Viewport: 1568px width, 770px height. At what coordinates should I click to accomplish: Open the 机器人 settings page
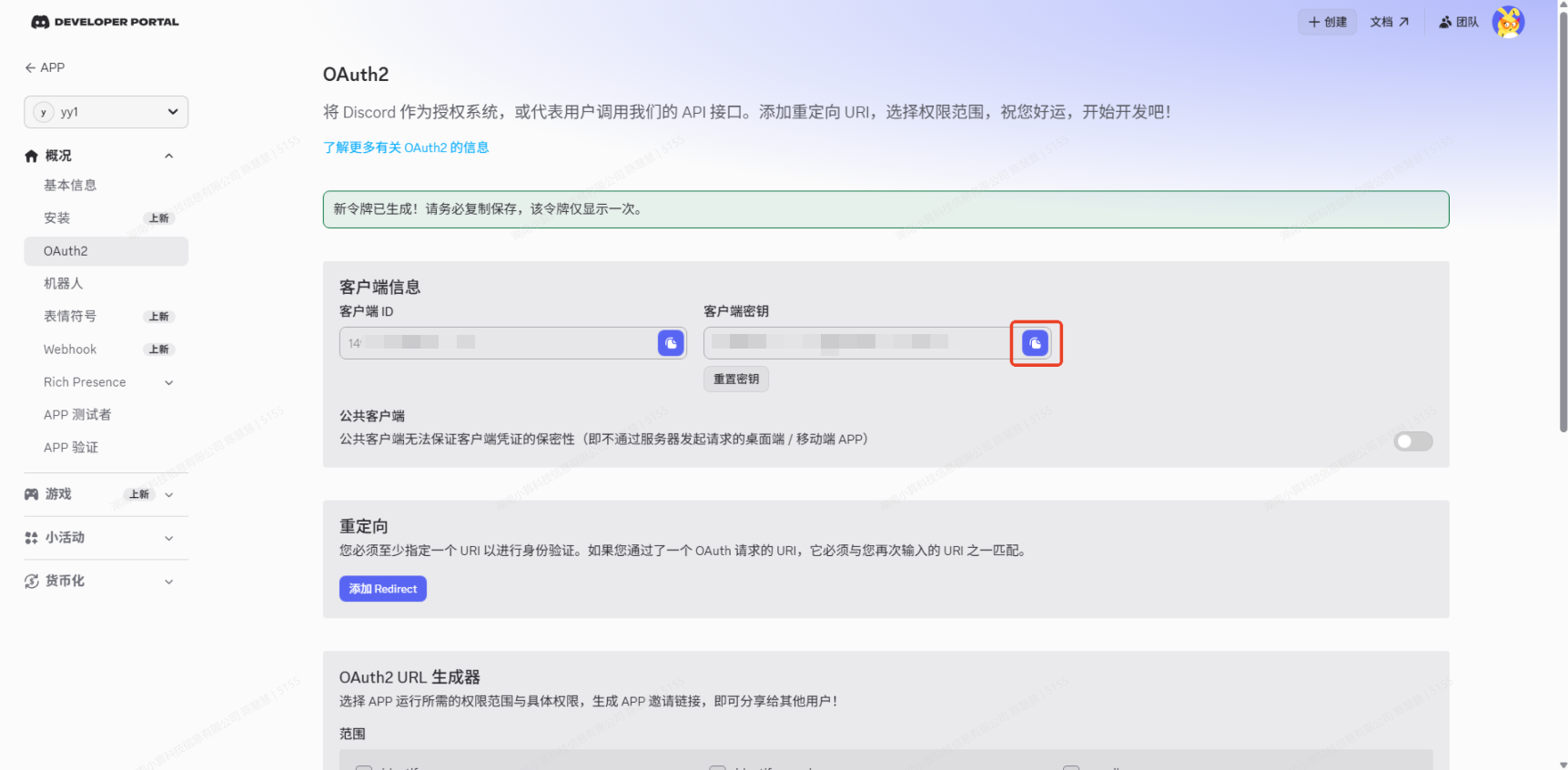click(106, 284)
